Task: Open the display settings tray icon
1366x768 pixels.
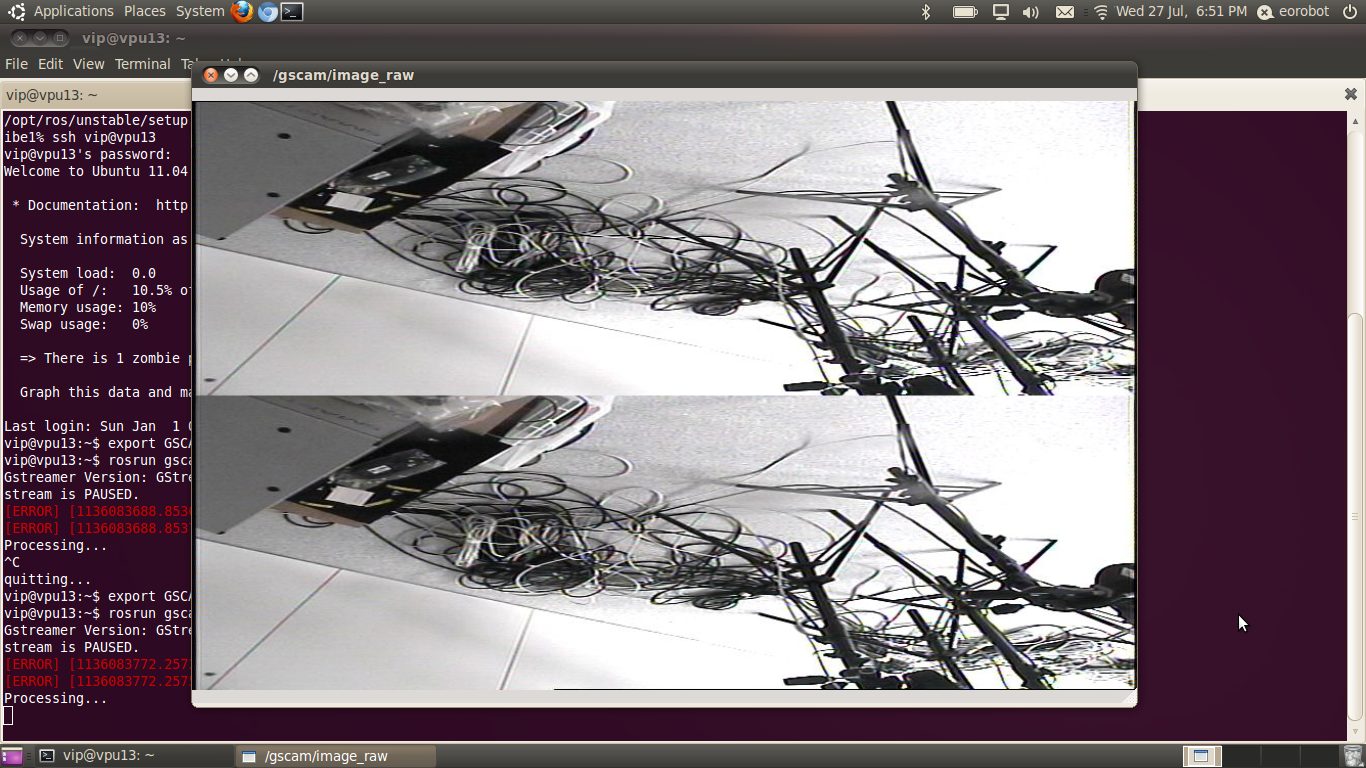Action: [1000, 11]
